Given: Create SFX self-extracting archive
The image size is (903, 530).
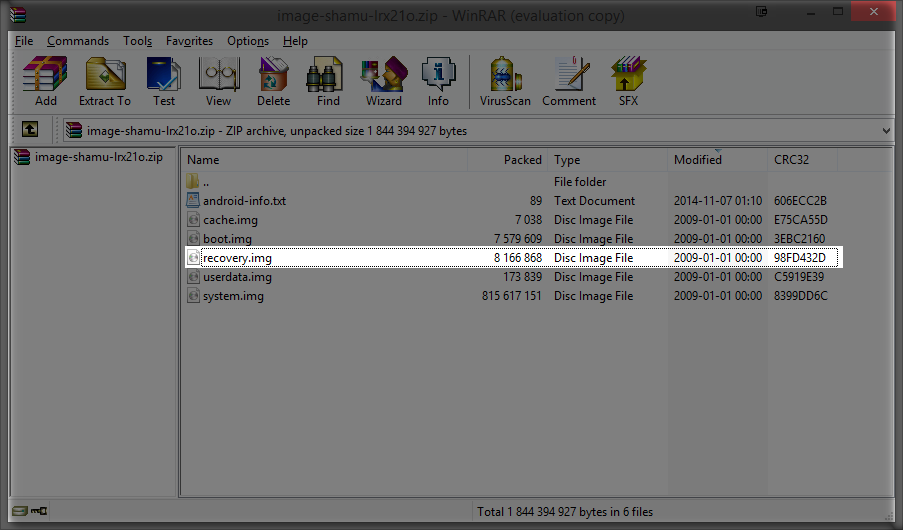Looking at the screenshot, I should click(x=628, y=81).
